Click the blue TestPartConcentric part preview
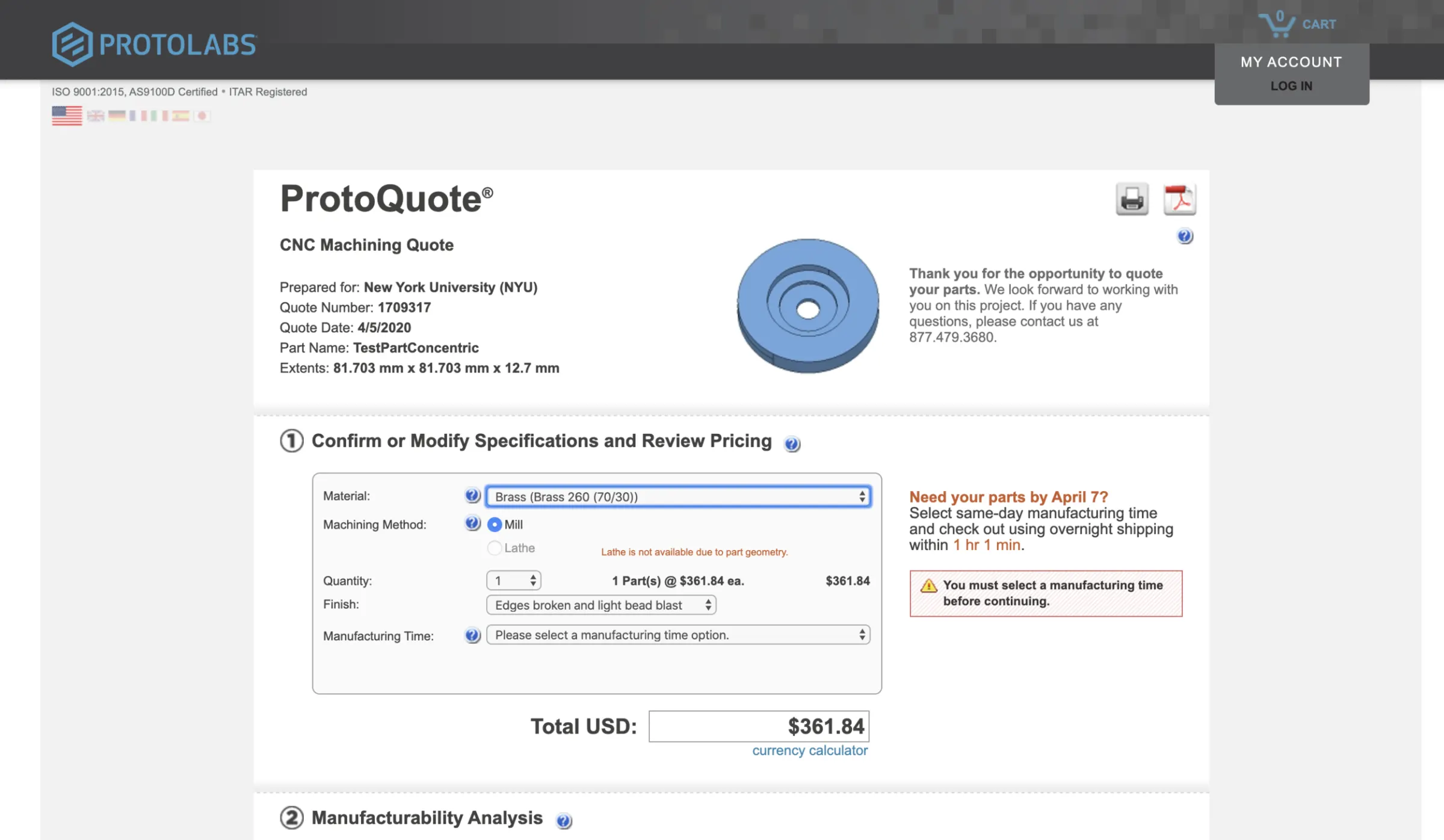The image size is (1444, 840). point(808,306)
